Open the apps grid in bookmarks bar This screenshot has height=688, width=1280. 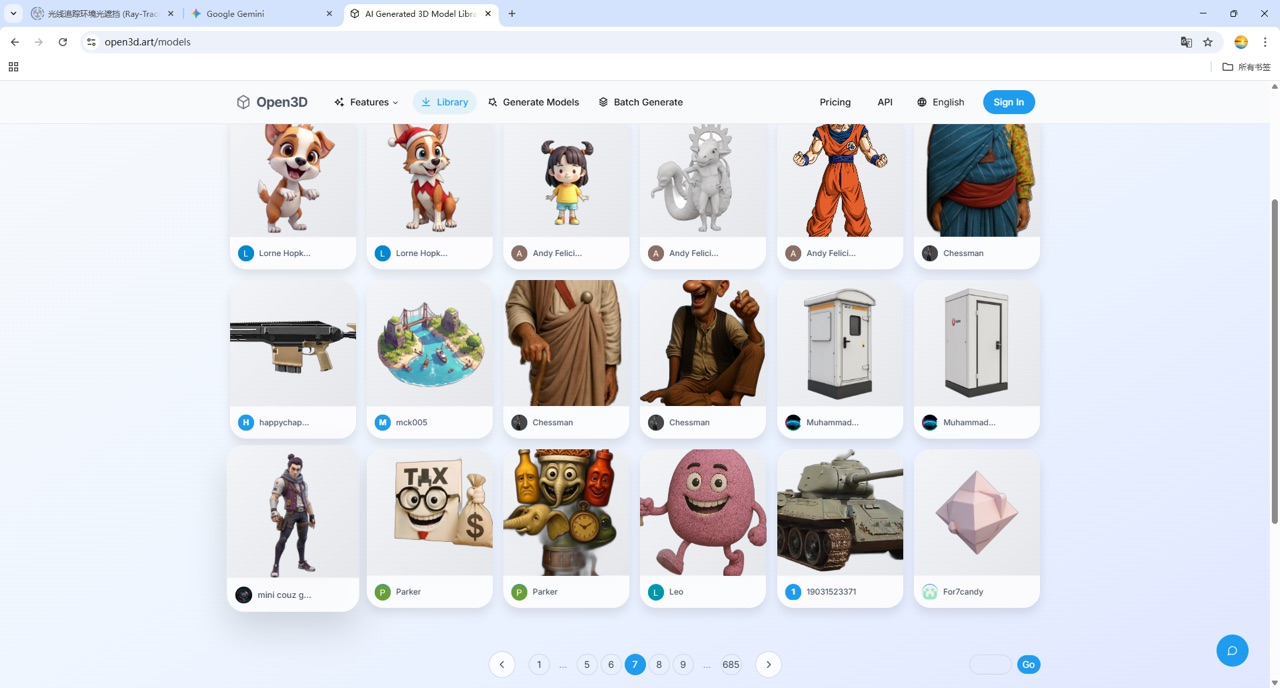click(x=13, y=67)
